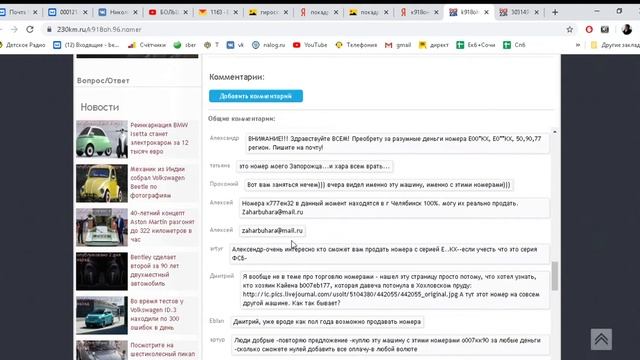Expand the bookmarks overflow chevron

(578, 45)
